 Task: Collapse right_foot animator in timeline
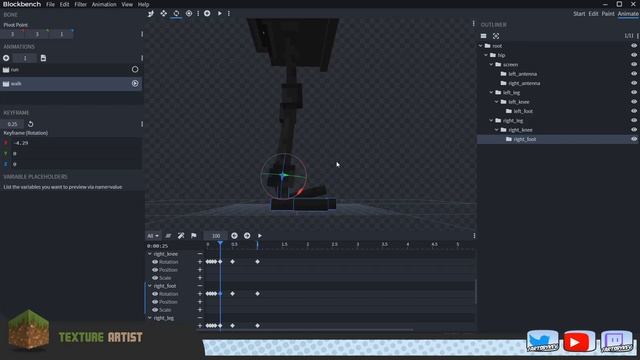150,286
